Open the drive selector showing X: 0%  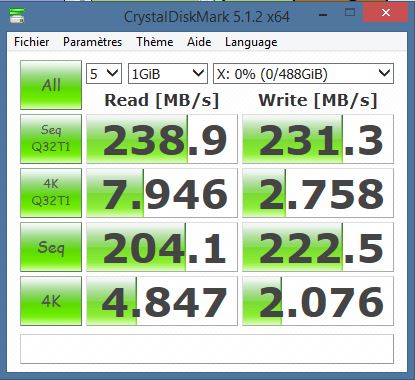303,73
